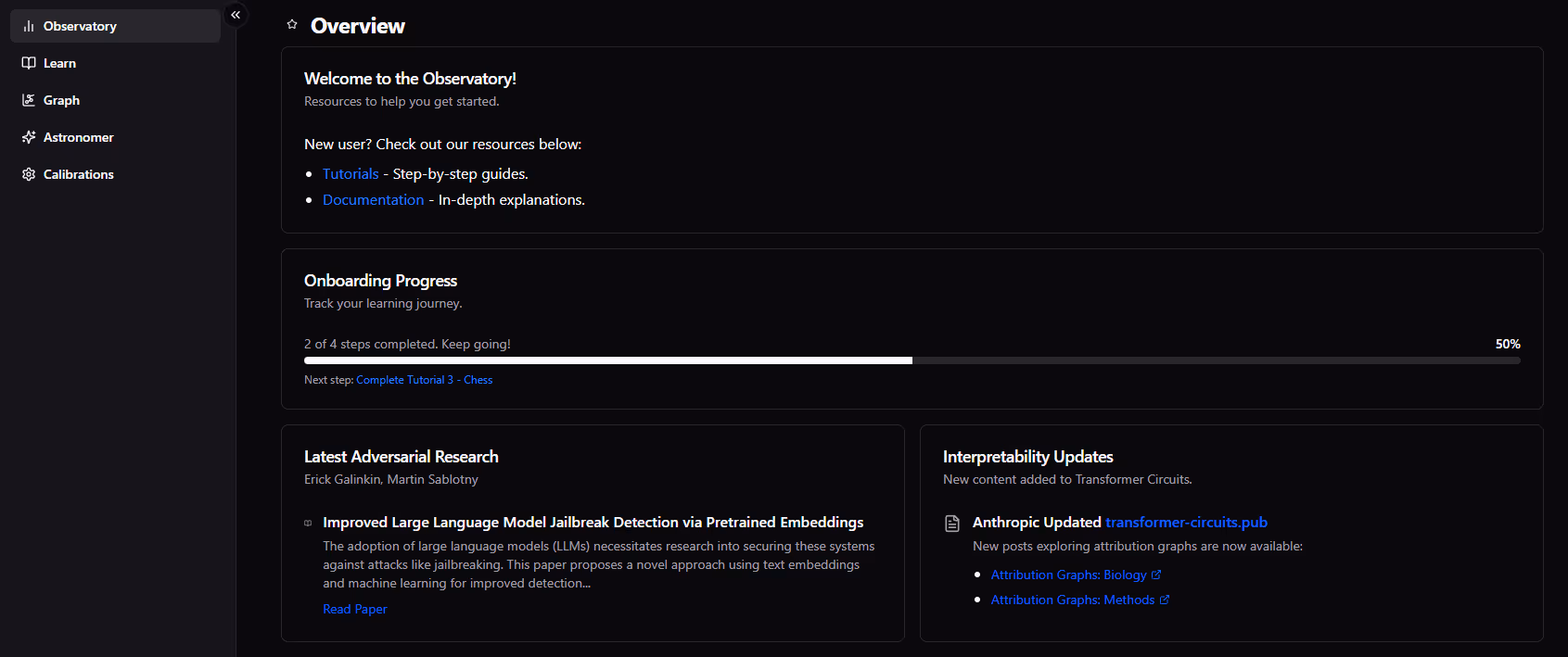This screenshot has height=657, width=1568.
Task: Click the Learn book icon
Action: click(29, 63)
